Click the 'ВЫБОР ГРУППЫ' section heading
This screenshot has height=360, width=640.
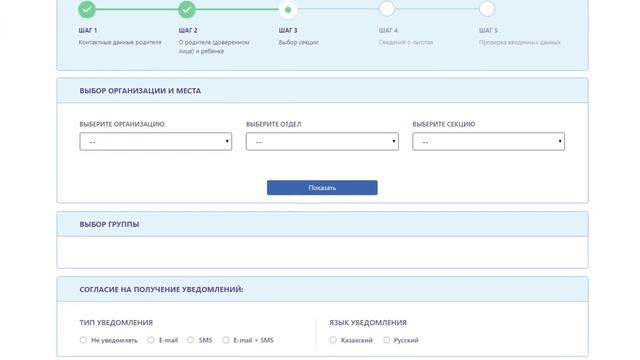[x=109, y=224]
